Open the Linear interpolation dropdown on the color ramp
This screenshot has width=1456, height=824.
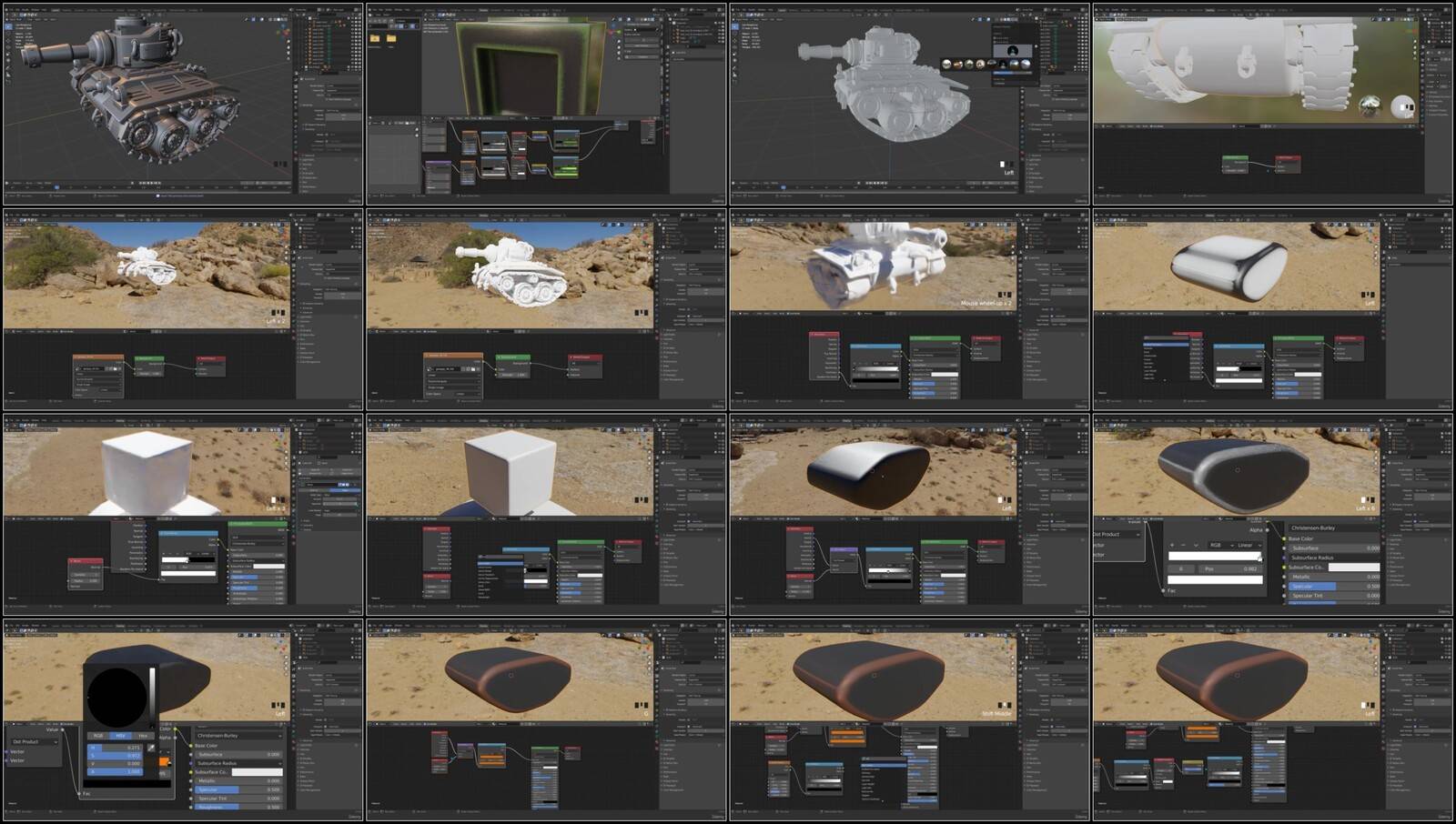pyautogui.click(x=1248, y=545)
